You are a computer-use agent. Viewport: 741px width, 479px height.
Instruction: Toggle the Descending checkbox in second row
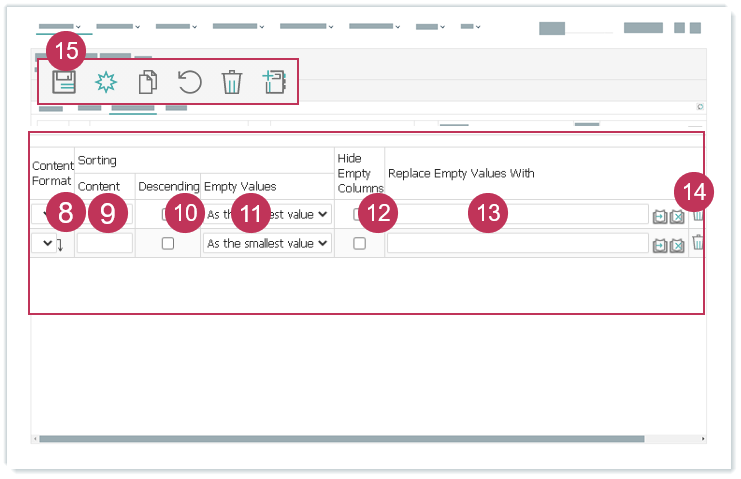pyautogui.click(x=168, y=244)
